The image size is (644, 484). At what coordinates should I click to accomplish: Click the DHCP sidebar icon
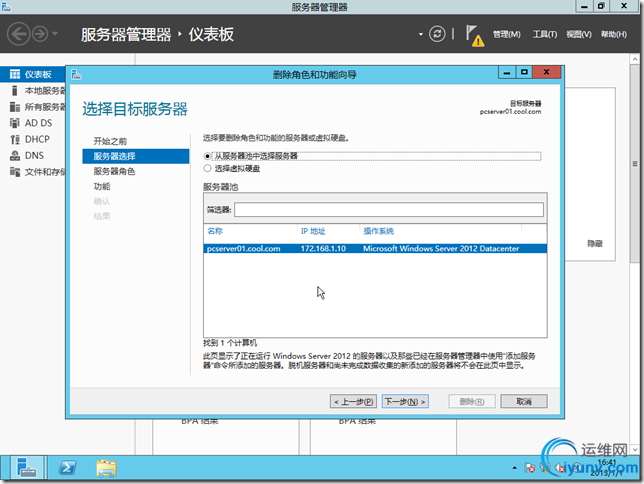click(15, 139)
